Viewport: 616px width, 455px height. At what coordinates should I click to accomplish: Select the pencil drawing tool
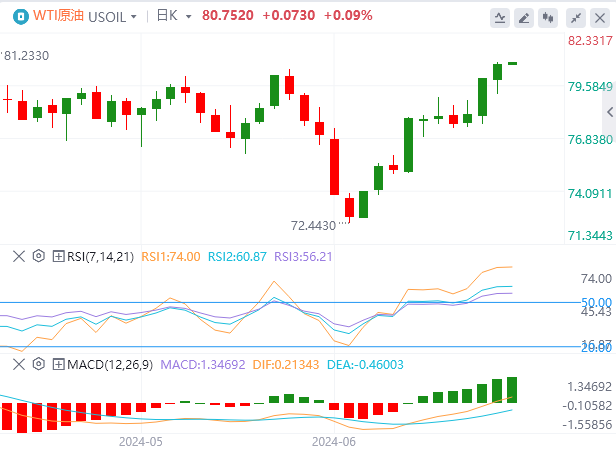(x=524, y=18)
